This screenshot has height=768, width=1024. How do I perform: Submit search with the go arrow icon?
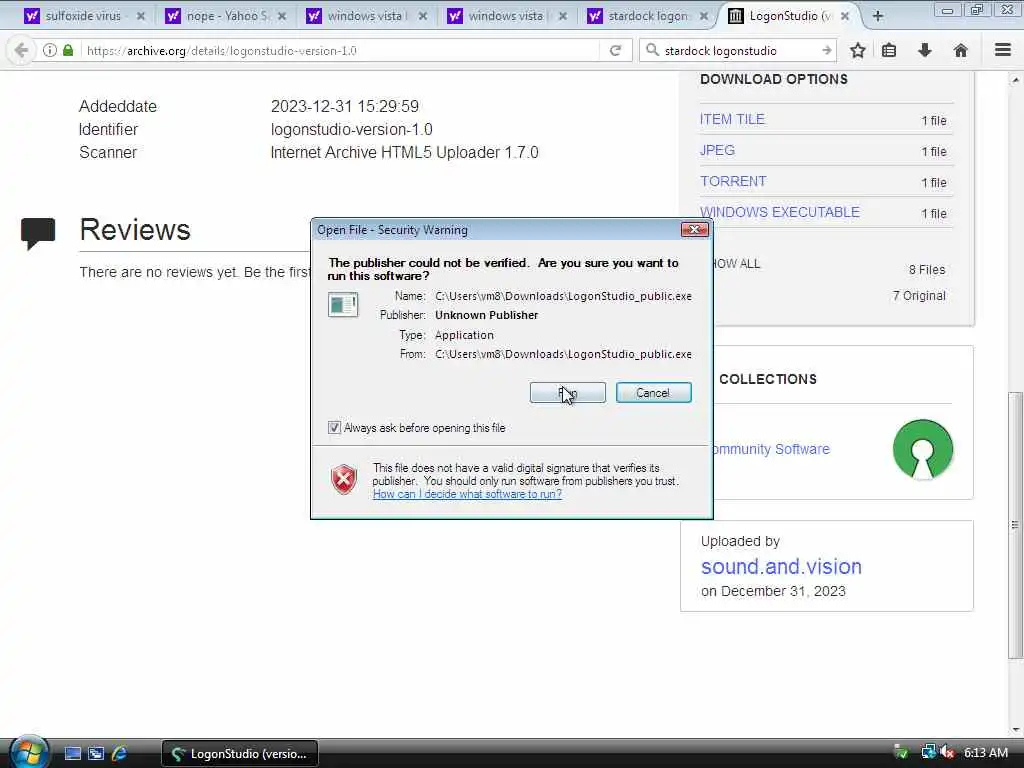point(827,50)
